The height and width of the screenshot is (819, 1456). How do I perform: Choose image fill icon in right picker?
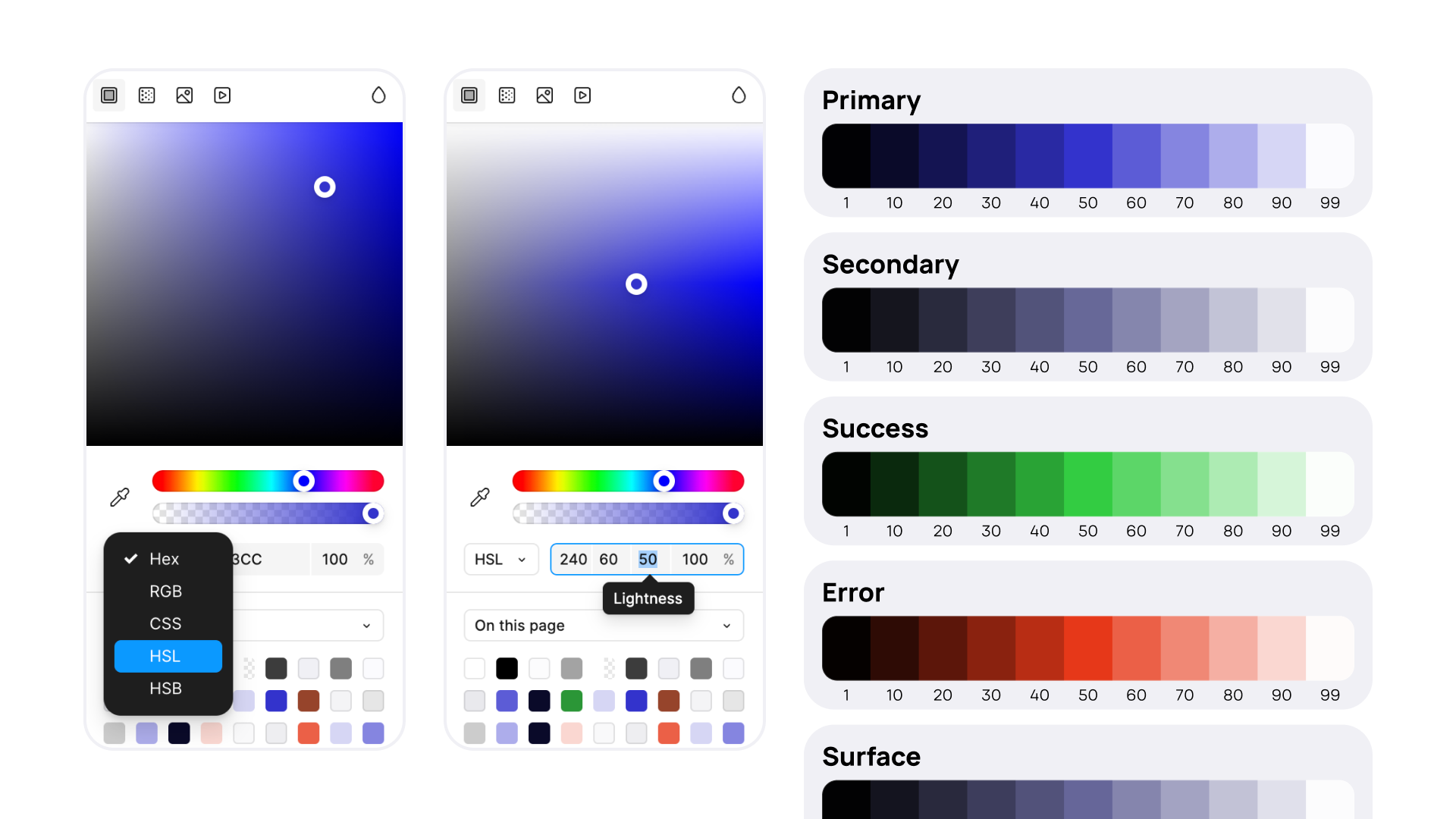click(x=544, y=96)
